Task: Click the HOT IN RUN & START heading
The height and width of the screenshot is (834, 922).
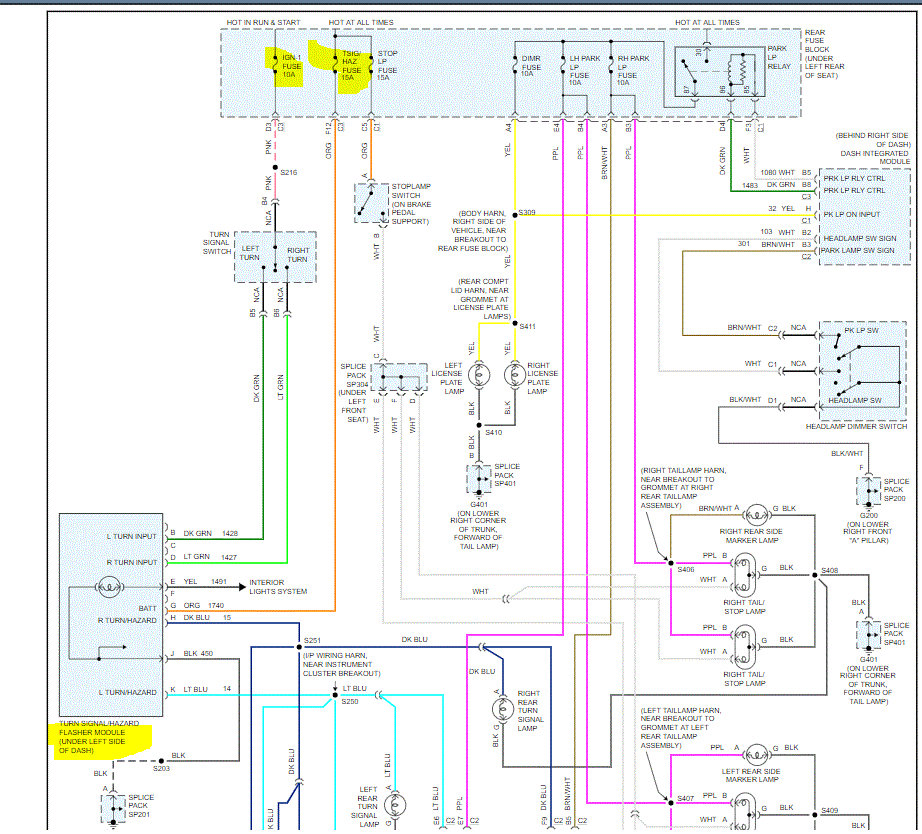Action: click(x=263, y=22)
